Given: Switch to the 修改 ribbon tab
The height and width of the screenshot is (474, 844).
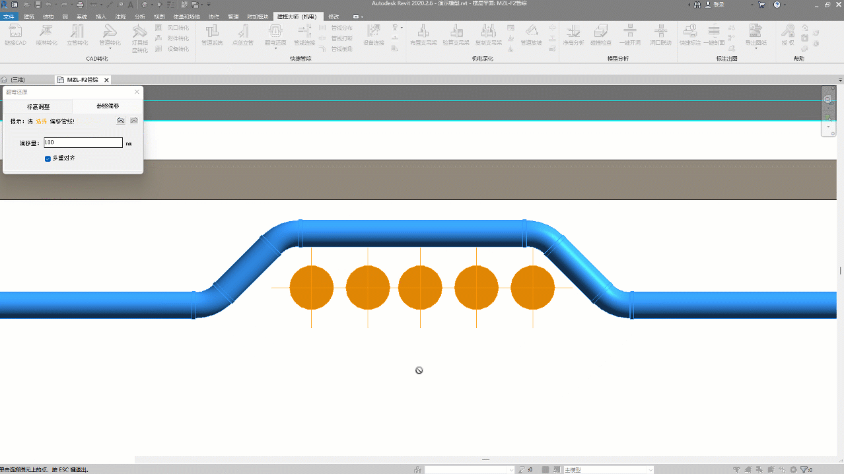Looking at the screenshot, I should 333,17.
